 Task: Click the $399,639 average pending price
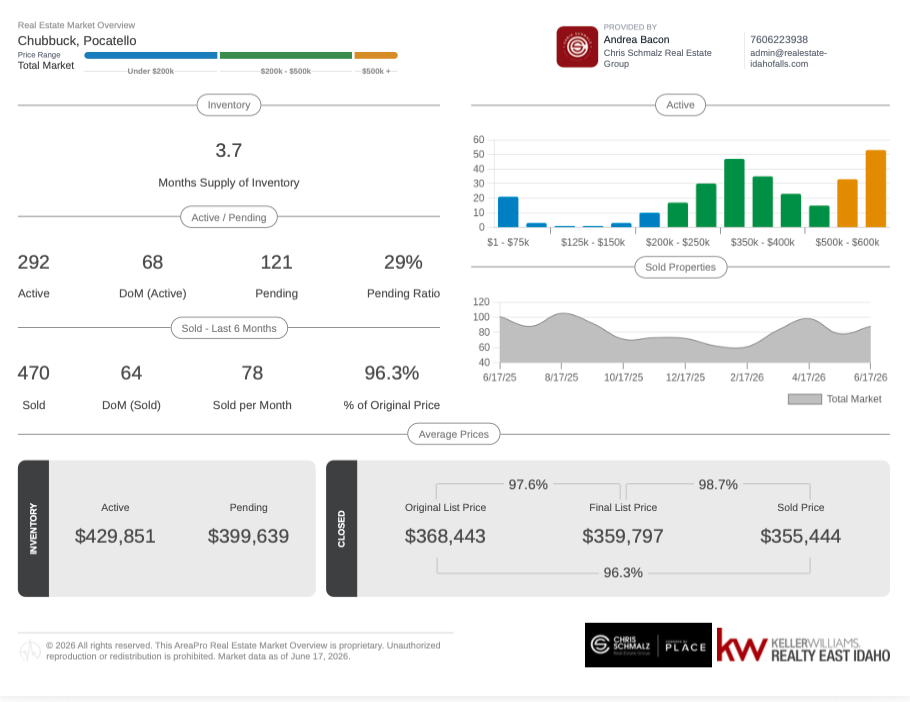click(x=248, y=536)
